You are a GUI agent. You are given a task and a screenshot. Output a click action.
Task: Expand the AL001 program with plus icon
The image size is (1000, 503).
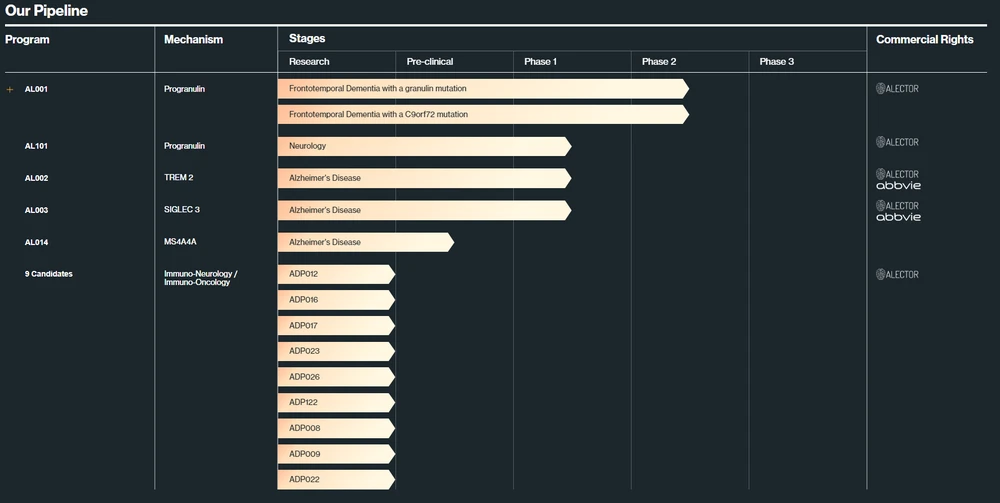pyautogui.click(x=10, y=89)
